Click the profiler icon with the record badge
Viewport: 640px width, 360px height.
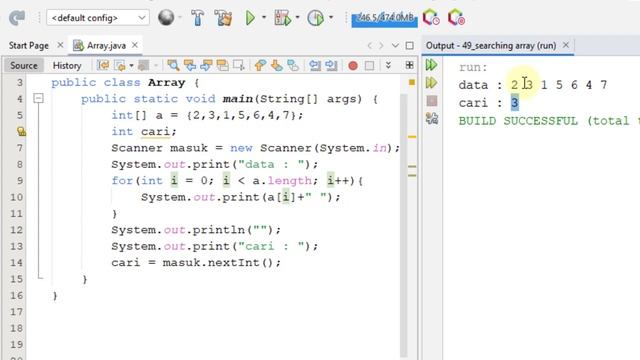point(456,18)
